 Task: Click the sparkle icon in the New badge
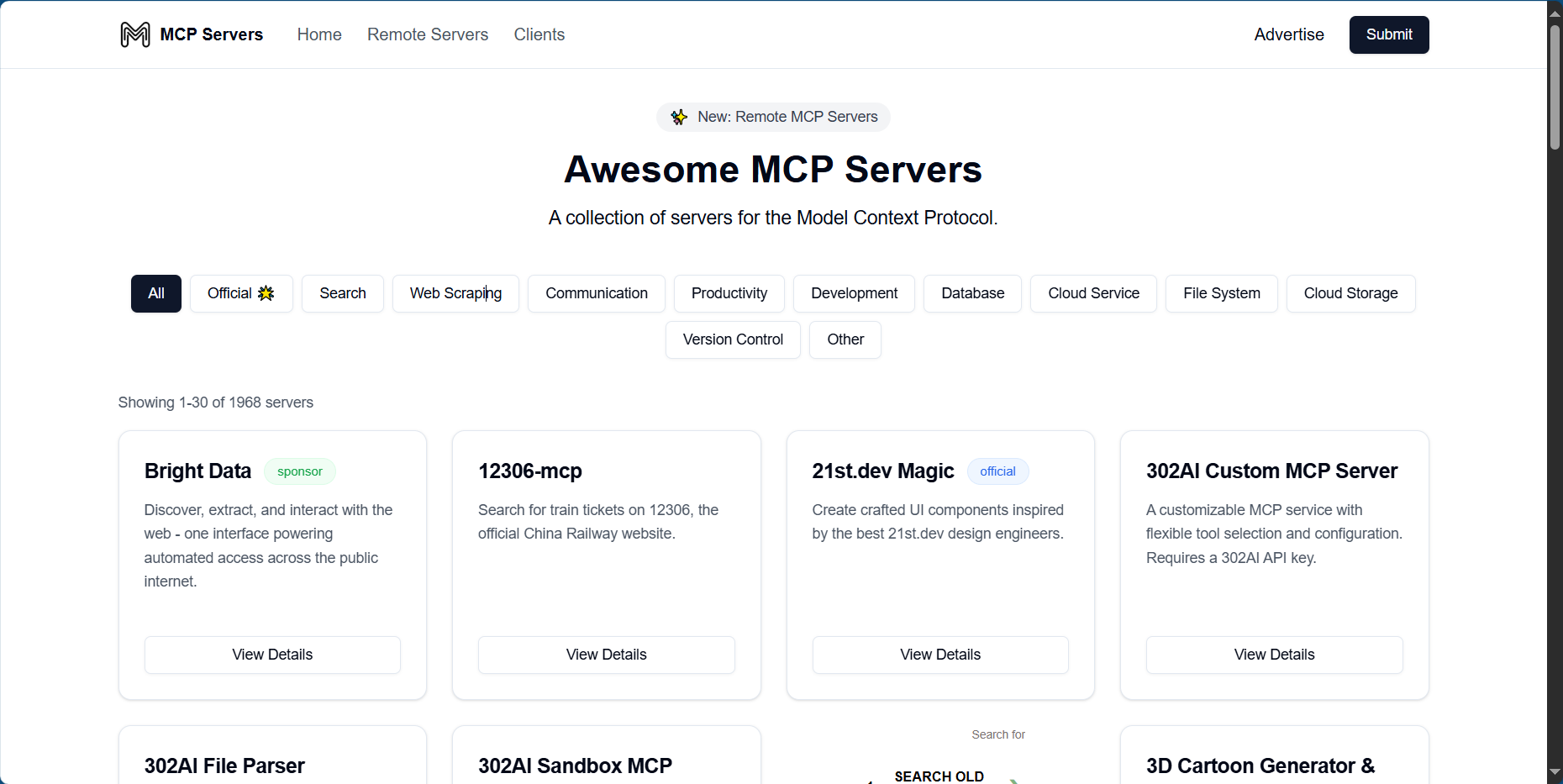[x=679, y=117]
